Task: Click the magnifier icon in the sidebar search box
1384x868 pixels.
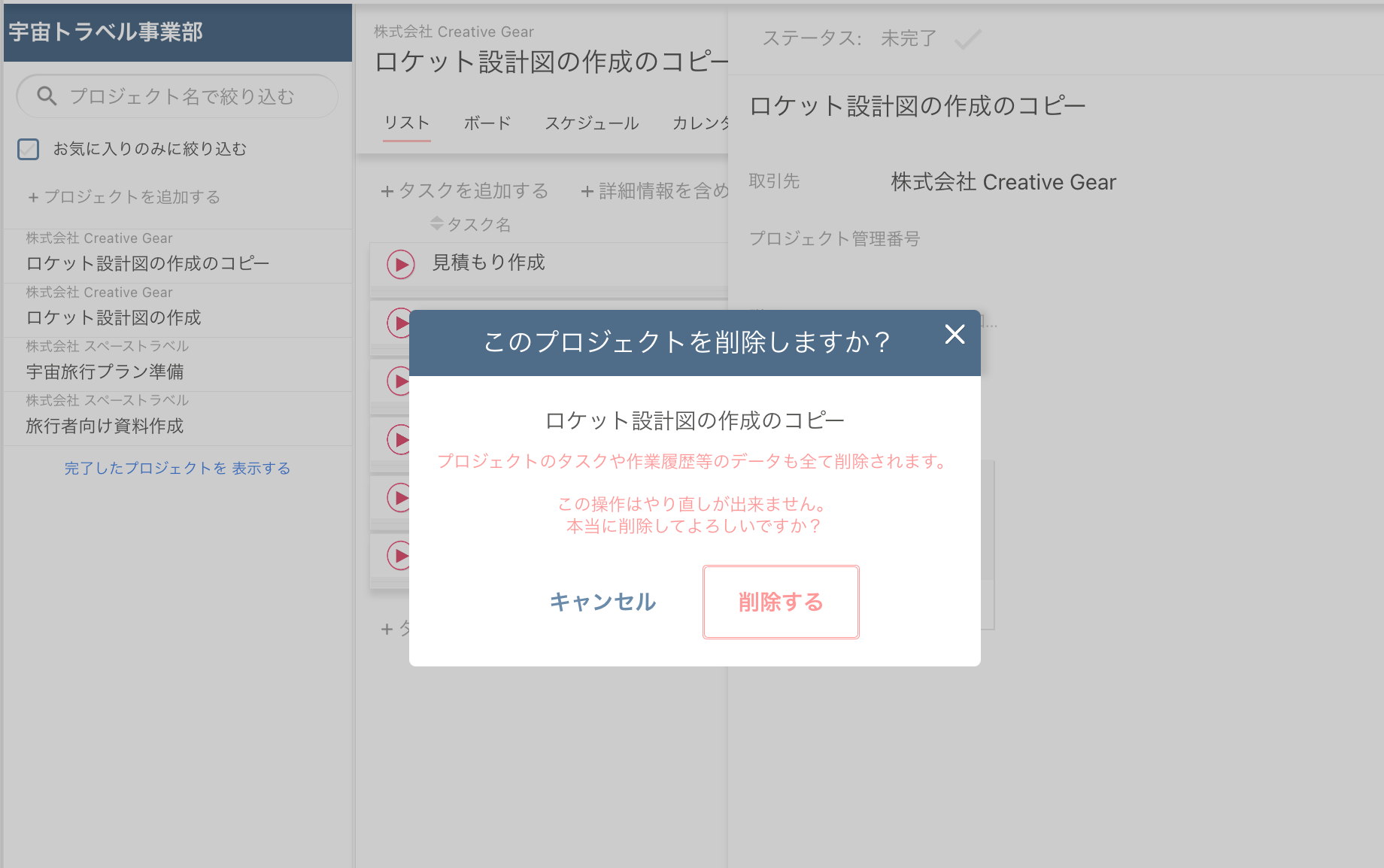Action: coord(45,96)
